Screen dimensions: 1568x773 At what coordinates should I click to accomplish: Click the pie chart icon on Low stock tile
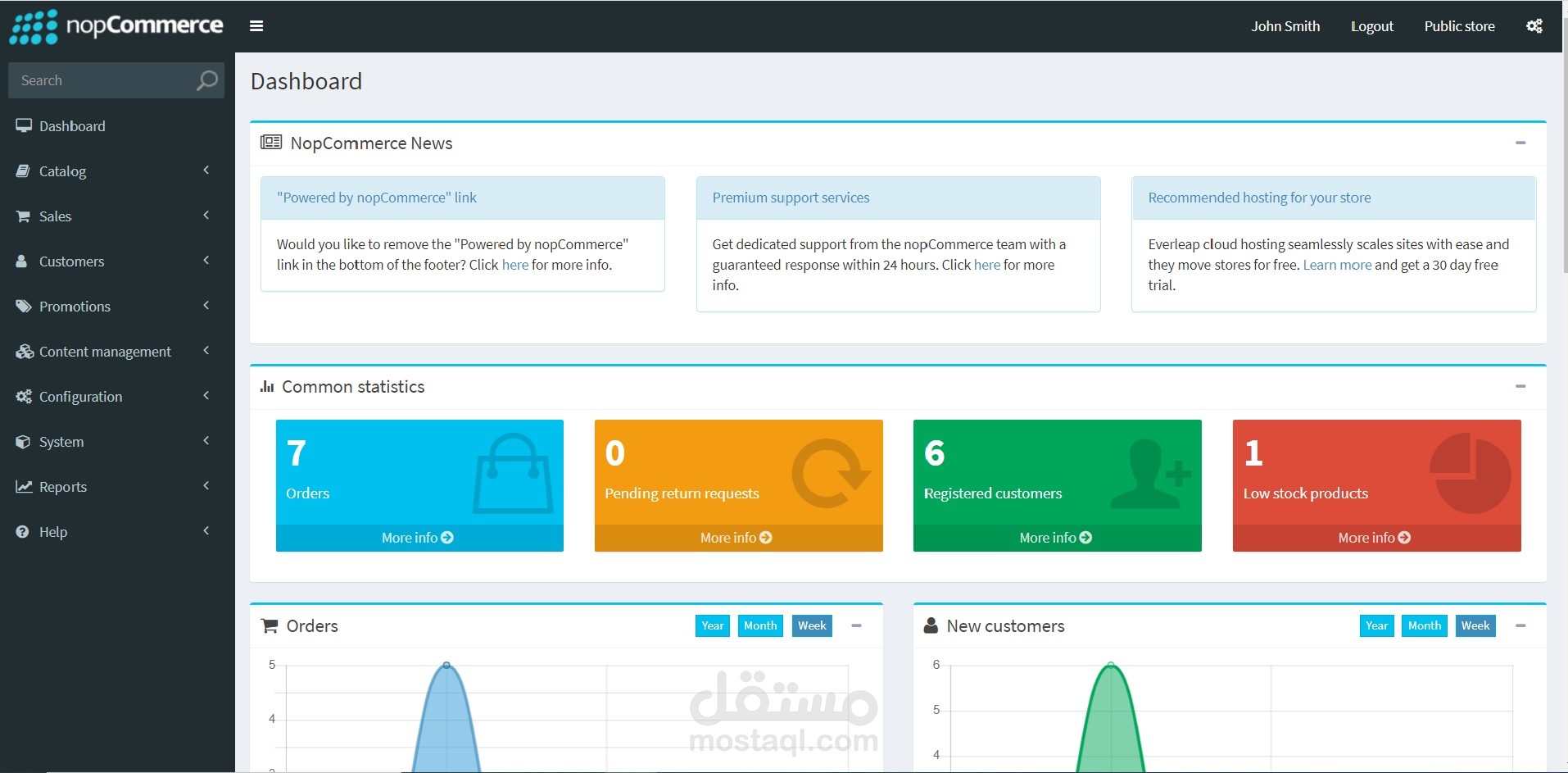click(x=1471, y=474)
